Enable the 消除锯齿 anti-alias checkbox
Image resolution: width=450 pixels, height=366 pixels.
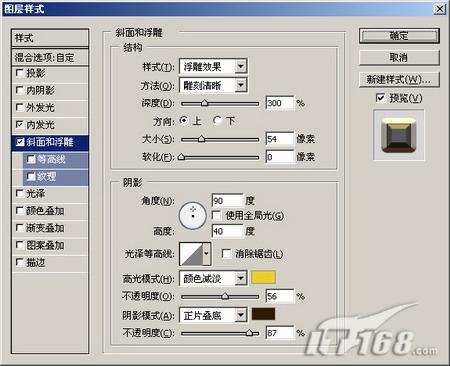click(x=226, y=254)
